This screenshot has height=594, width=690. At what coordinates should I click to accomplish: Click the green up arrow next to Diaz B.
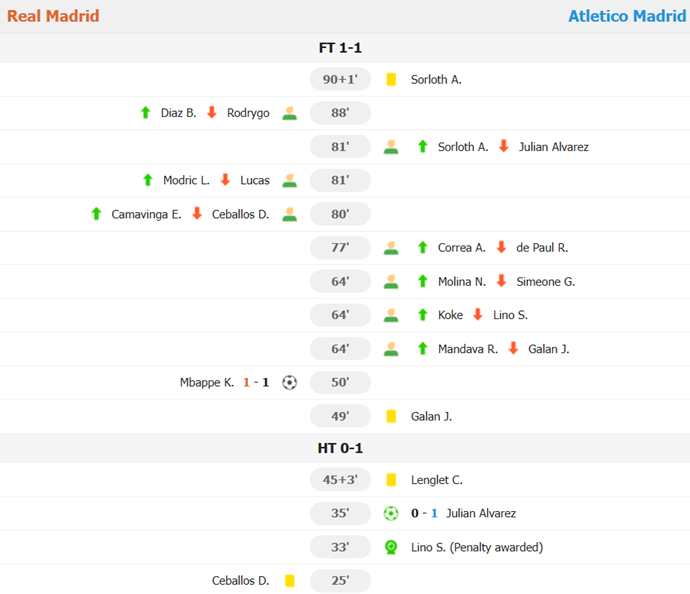145,113
